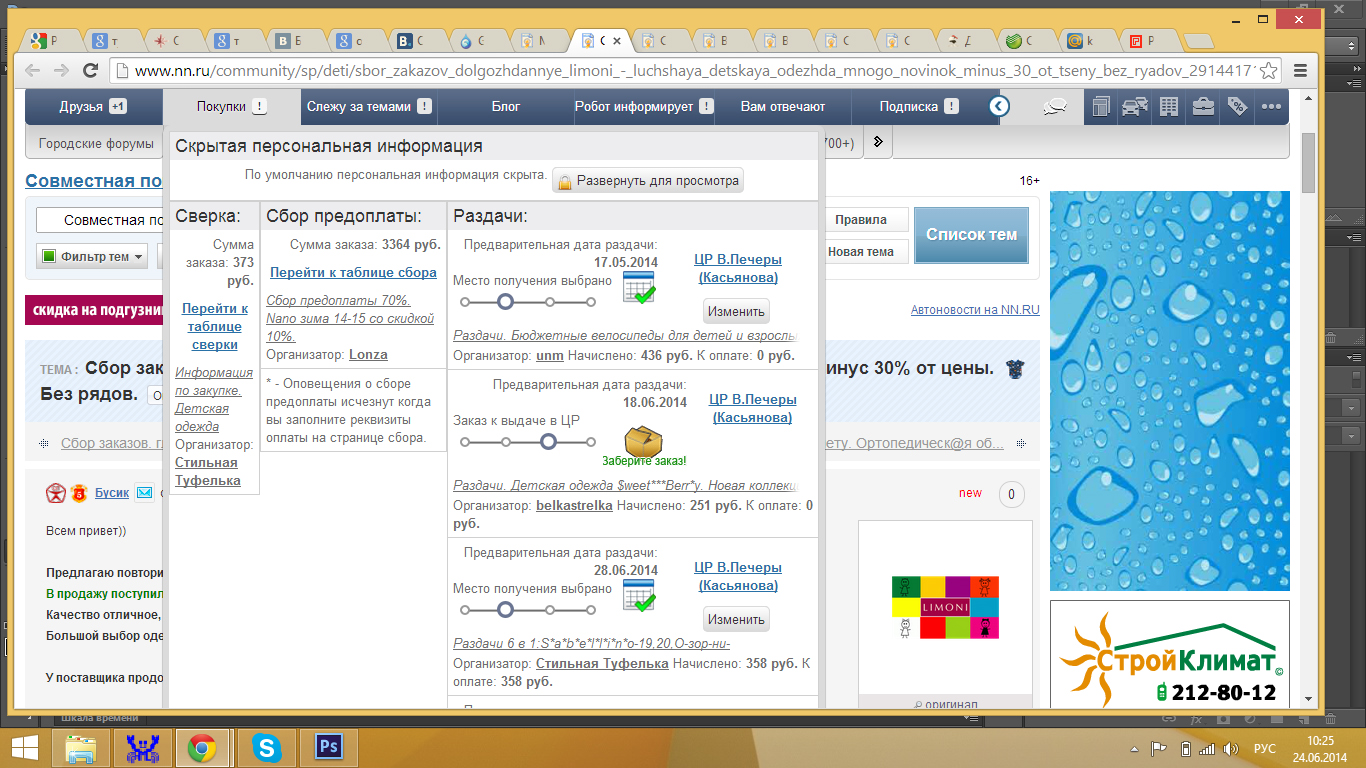1366x768 pixels.
Task: Click the language indicator РУС in taskbar
Action: (1265, 749)
